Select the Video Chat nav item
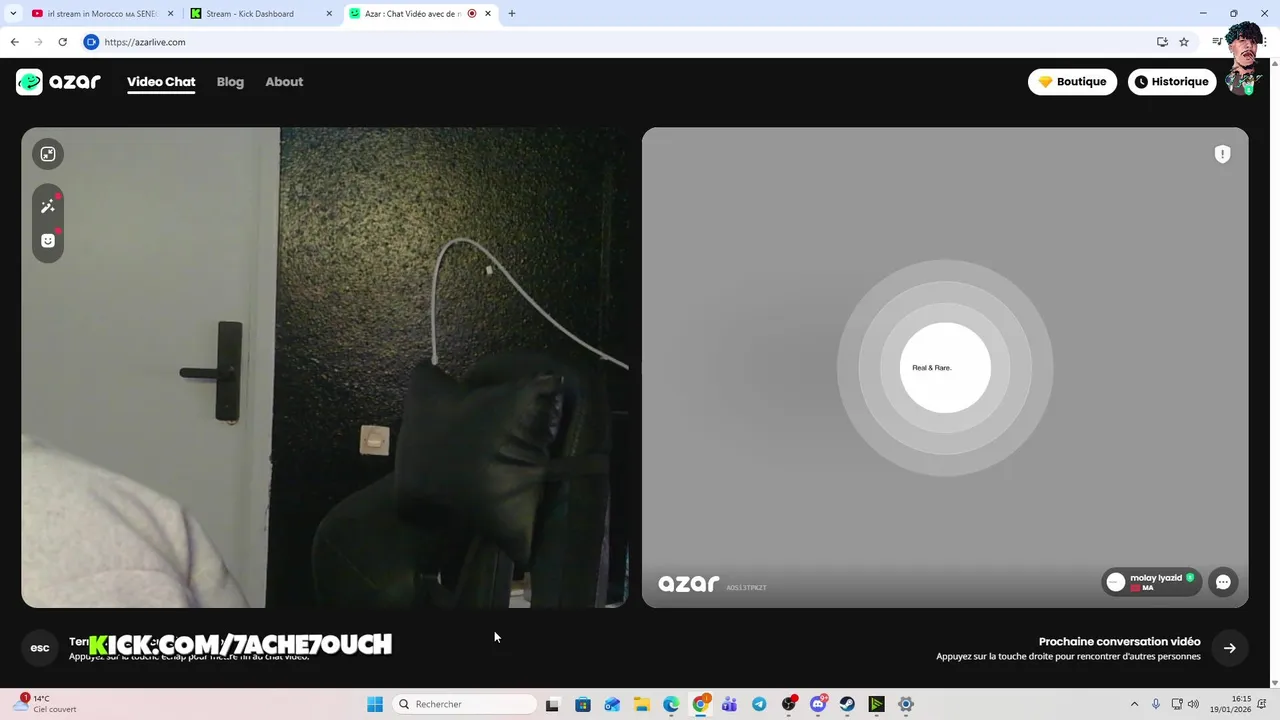 (161, 82)
